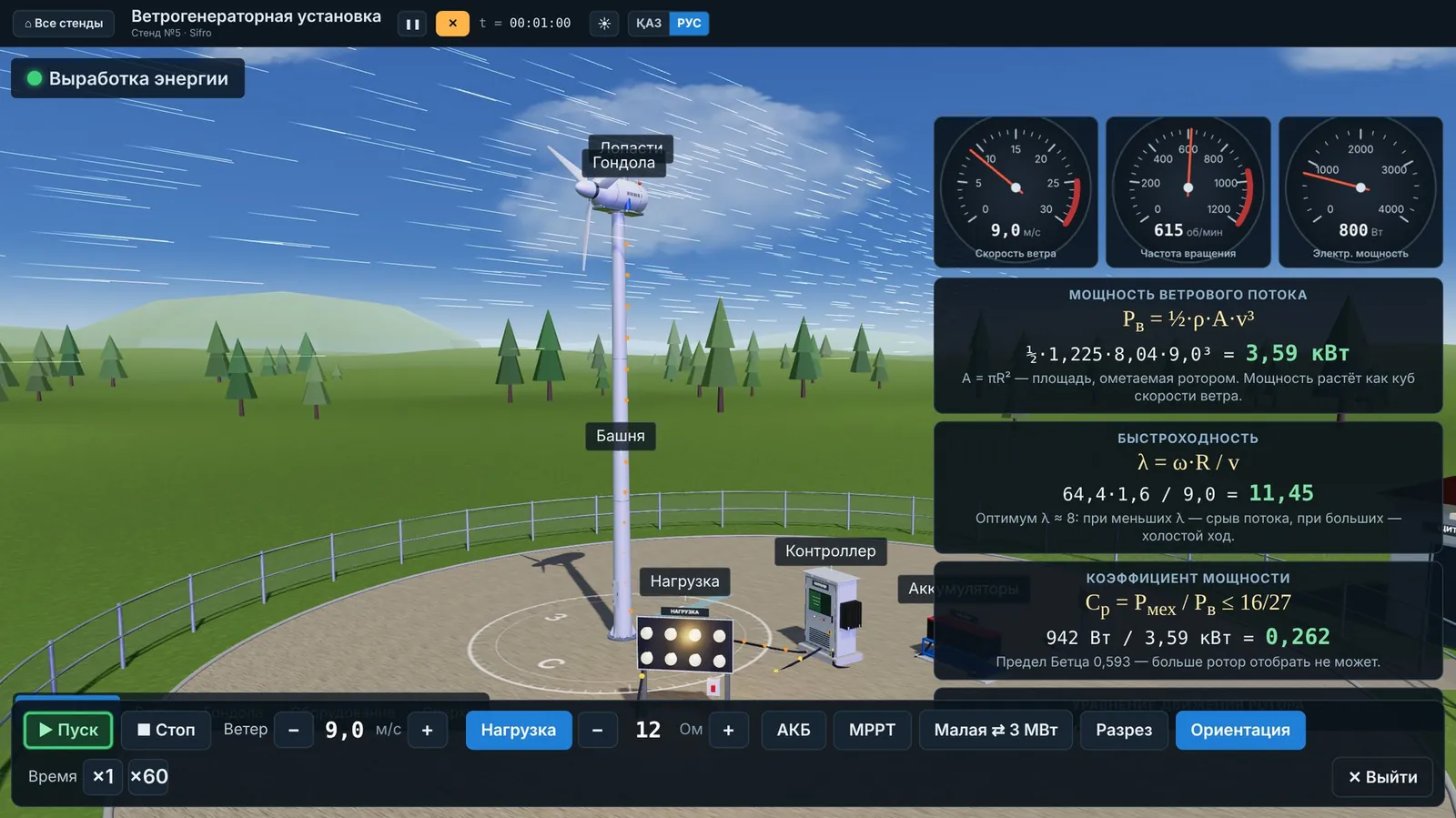
Task: Click the Ветрогенераторная установка title
Action: (256, 16)
